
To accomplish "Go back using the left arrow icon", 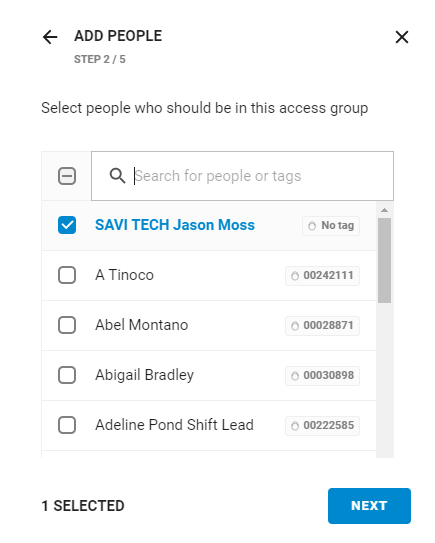I will coord(50,37).
